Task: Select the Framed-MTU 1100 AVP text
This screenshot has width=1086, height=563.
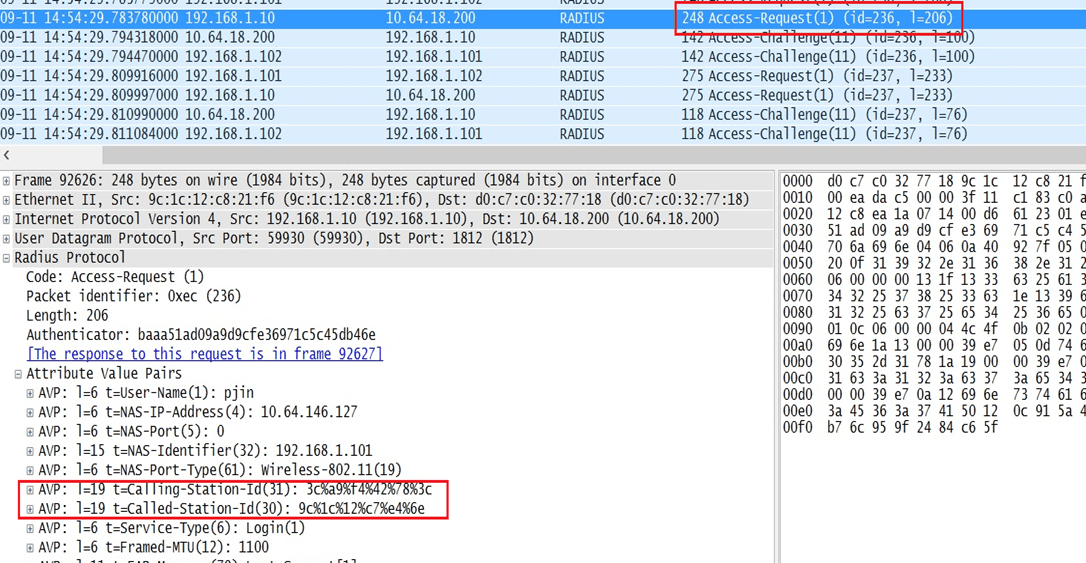Action: [x=154, y=548]
